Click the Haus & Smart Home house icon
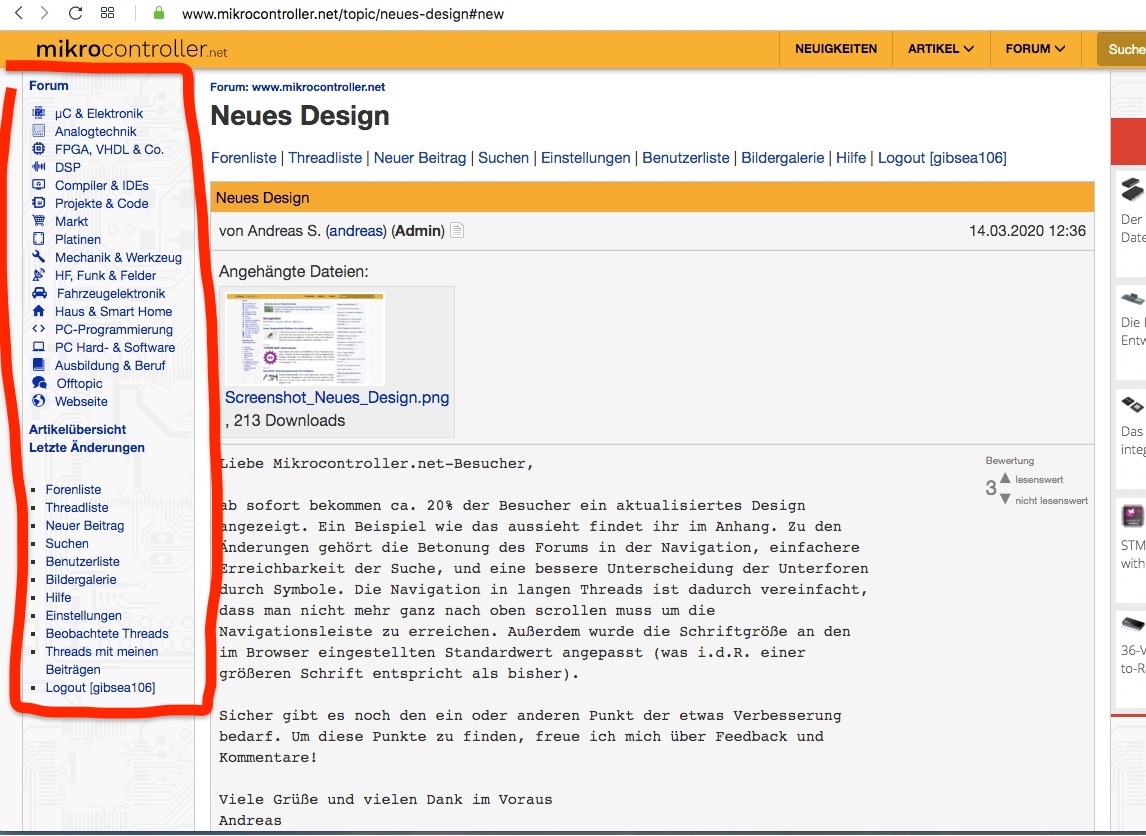1146x836 pixels. coord(39,311)
